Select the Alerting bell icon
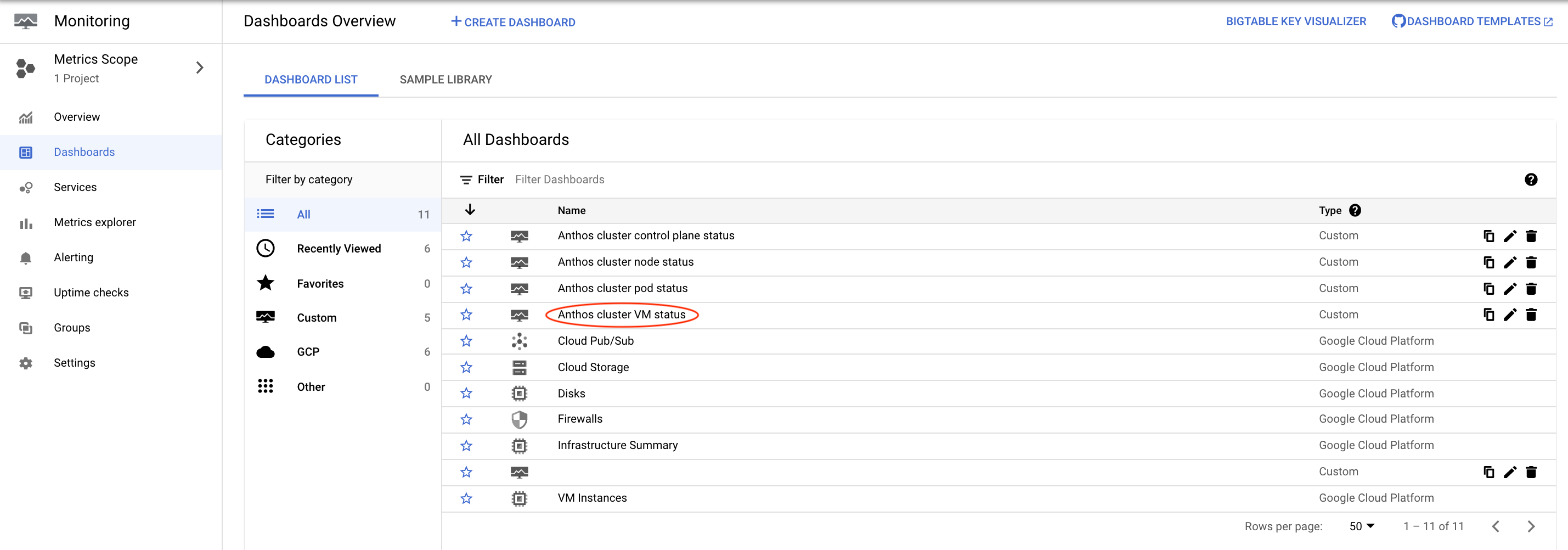Image resolution: width=1568 pixels, height=550 pixels. coord(26,257)
